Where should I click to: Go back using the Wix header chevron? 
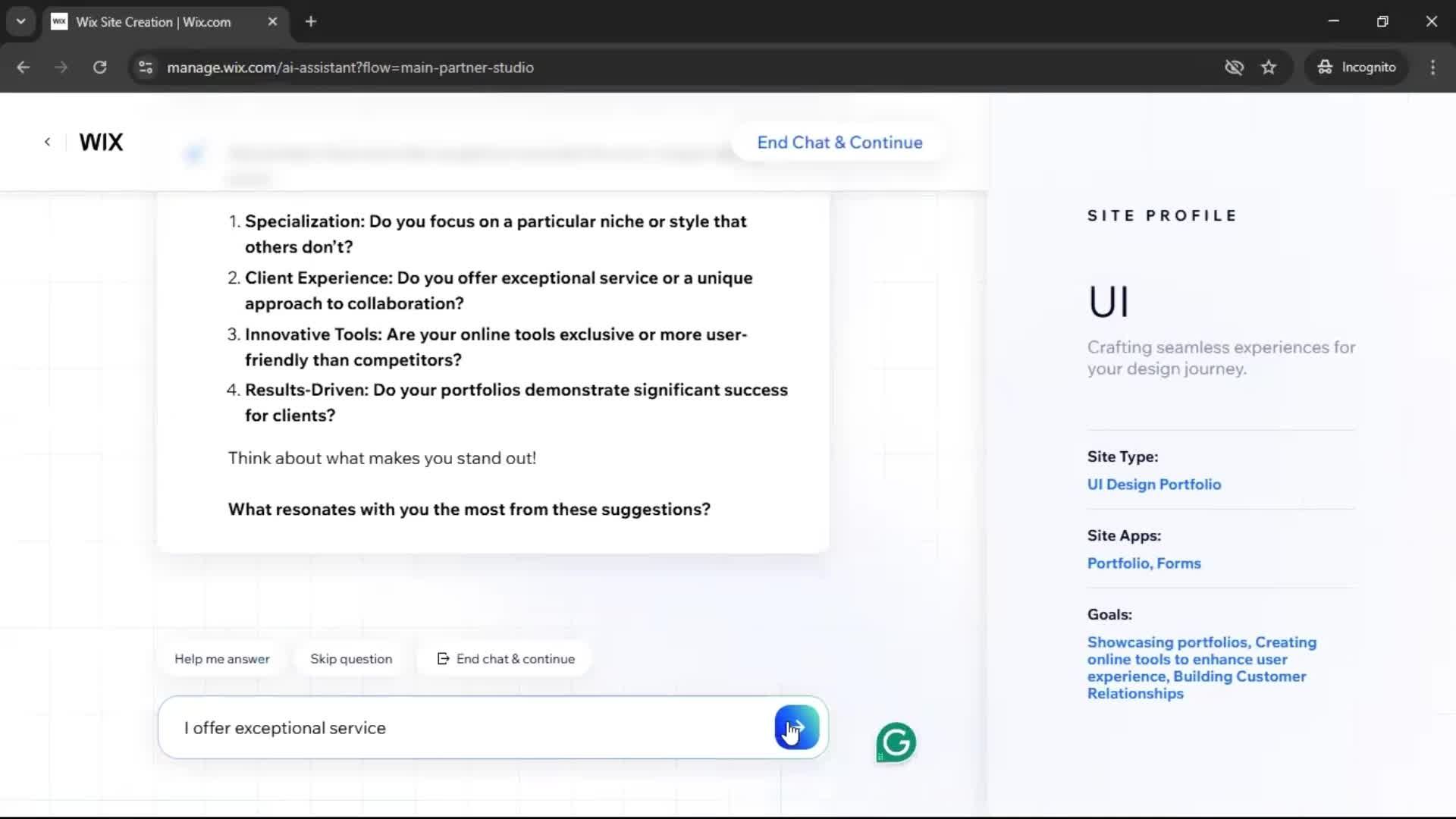[x=47, y=142]
